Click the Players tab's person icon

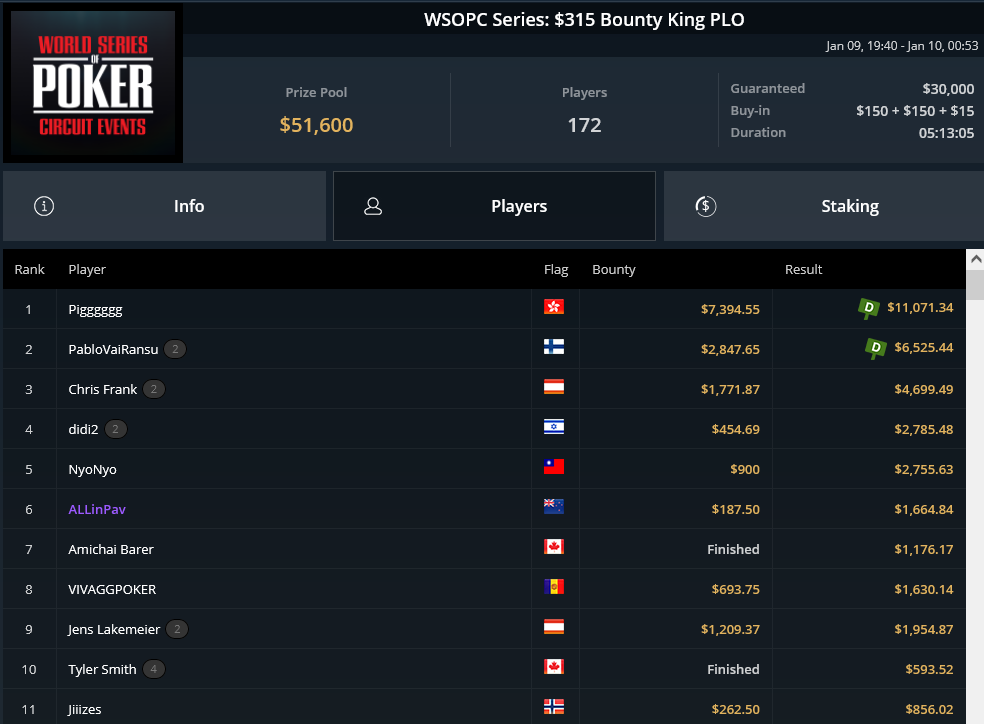[x=373, y=206]
